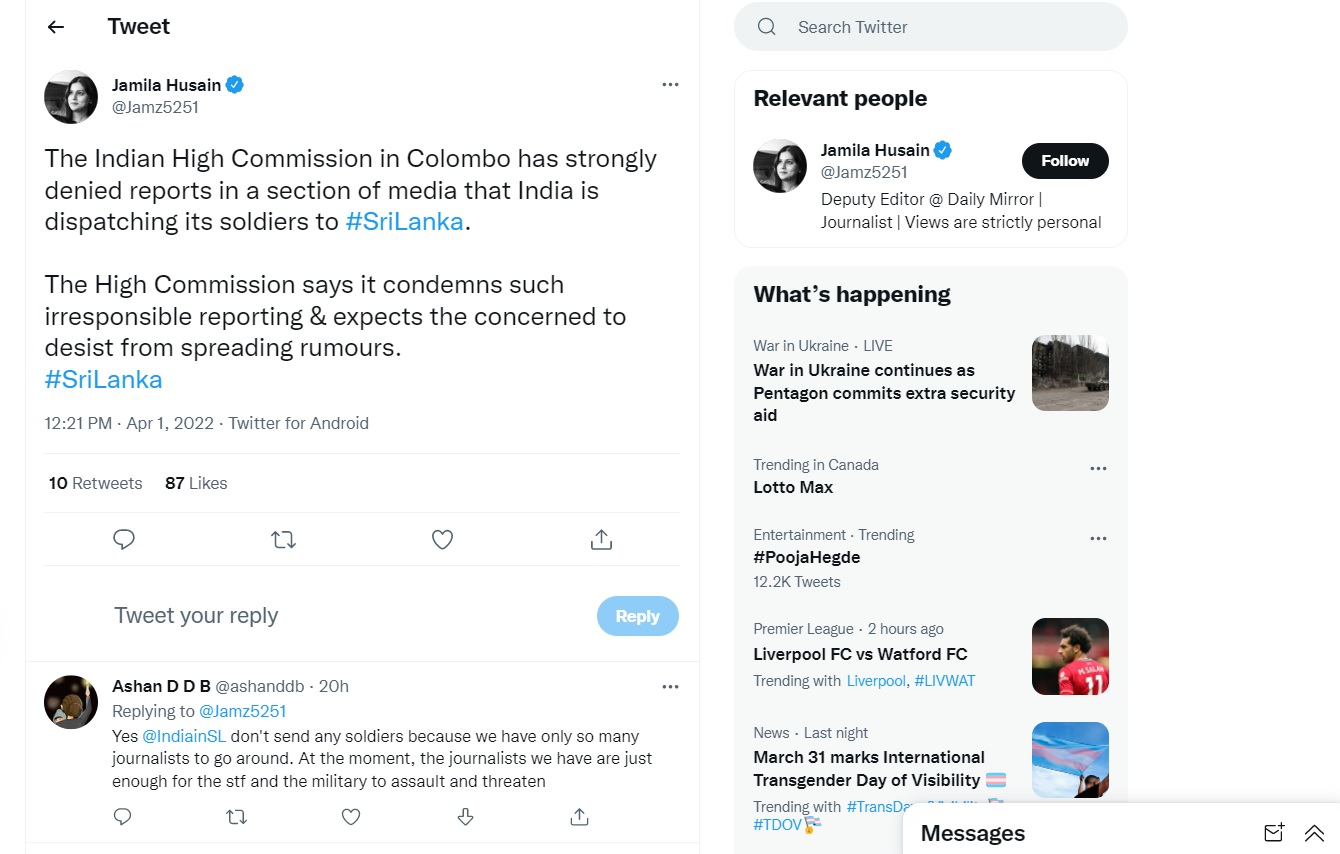The width and height of the screenshot is (1340, 854).
Task: Downvote Ashan D D B's reply
Action: pyautogui.click(x=465, y=817)
